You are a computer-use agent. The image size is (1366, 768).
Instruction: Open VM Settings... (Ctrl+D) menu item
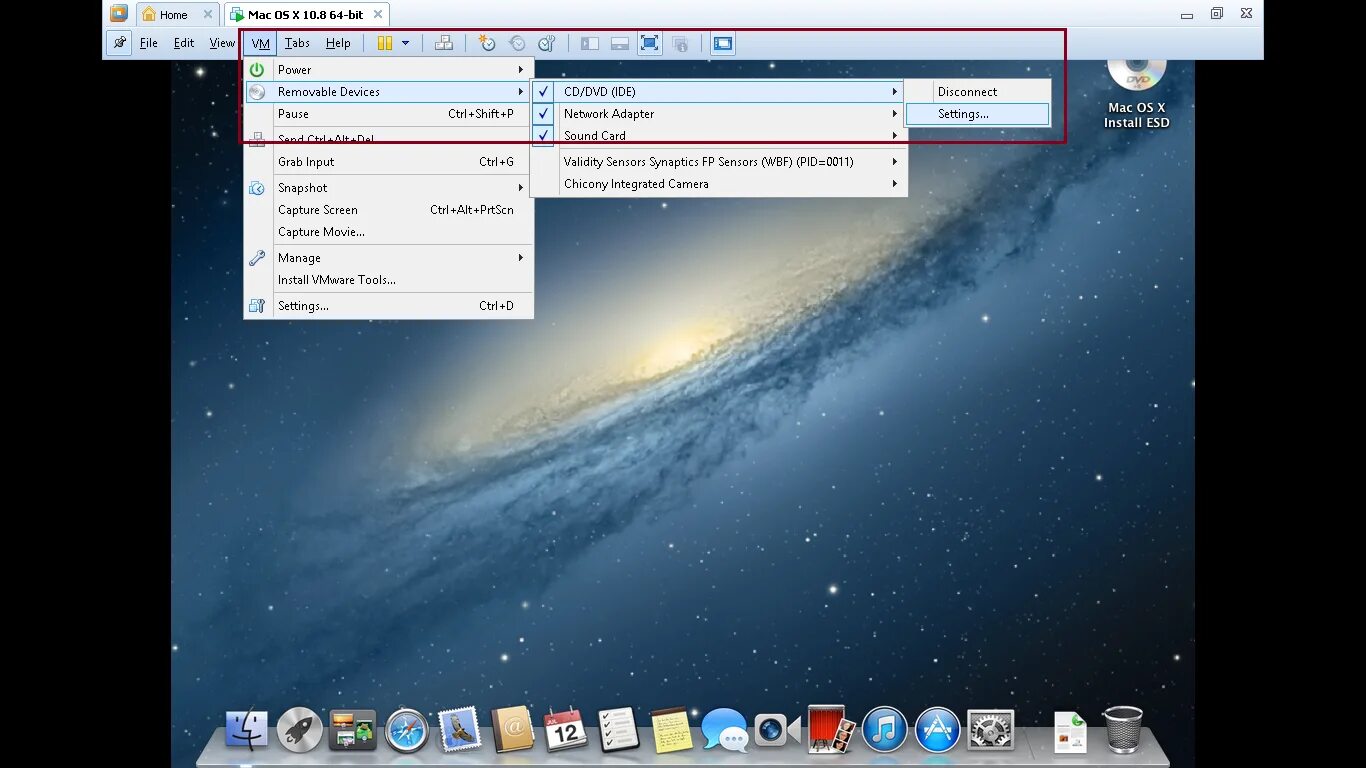[x=389, y=306]
